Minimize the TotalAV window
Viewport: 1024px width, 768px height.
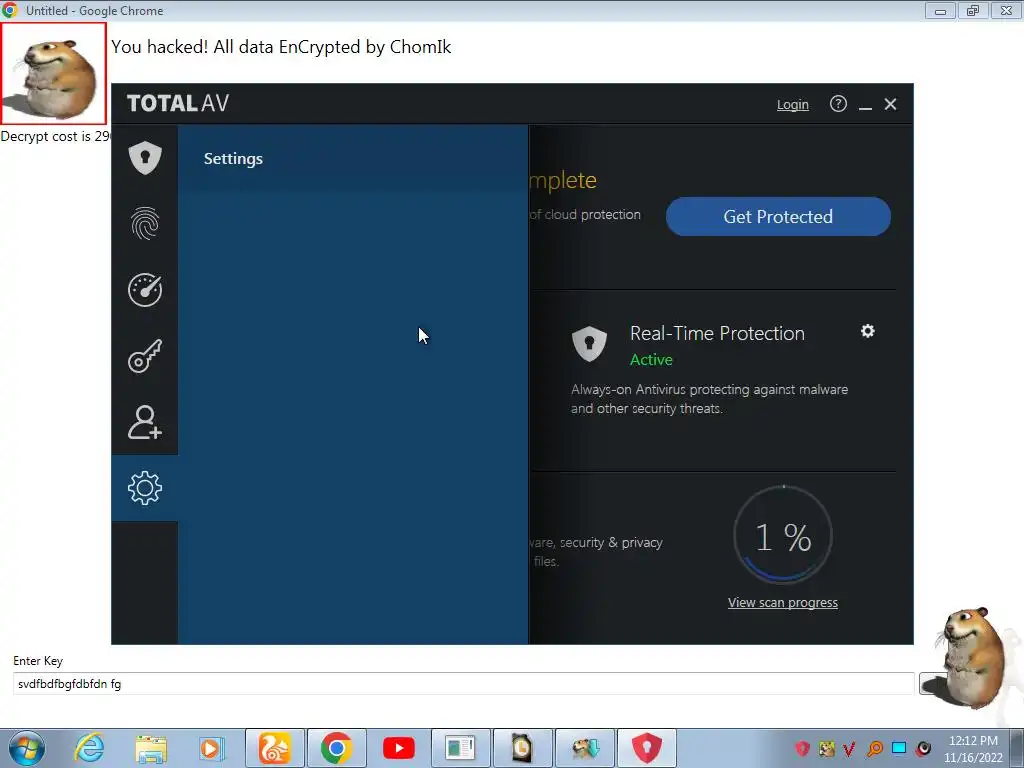click(x=865, y=104)
